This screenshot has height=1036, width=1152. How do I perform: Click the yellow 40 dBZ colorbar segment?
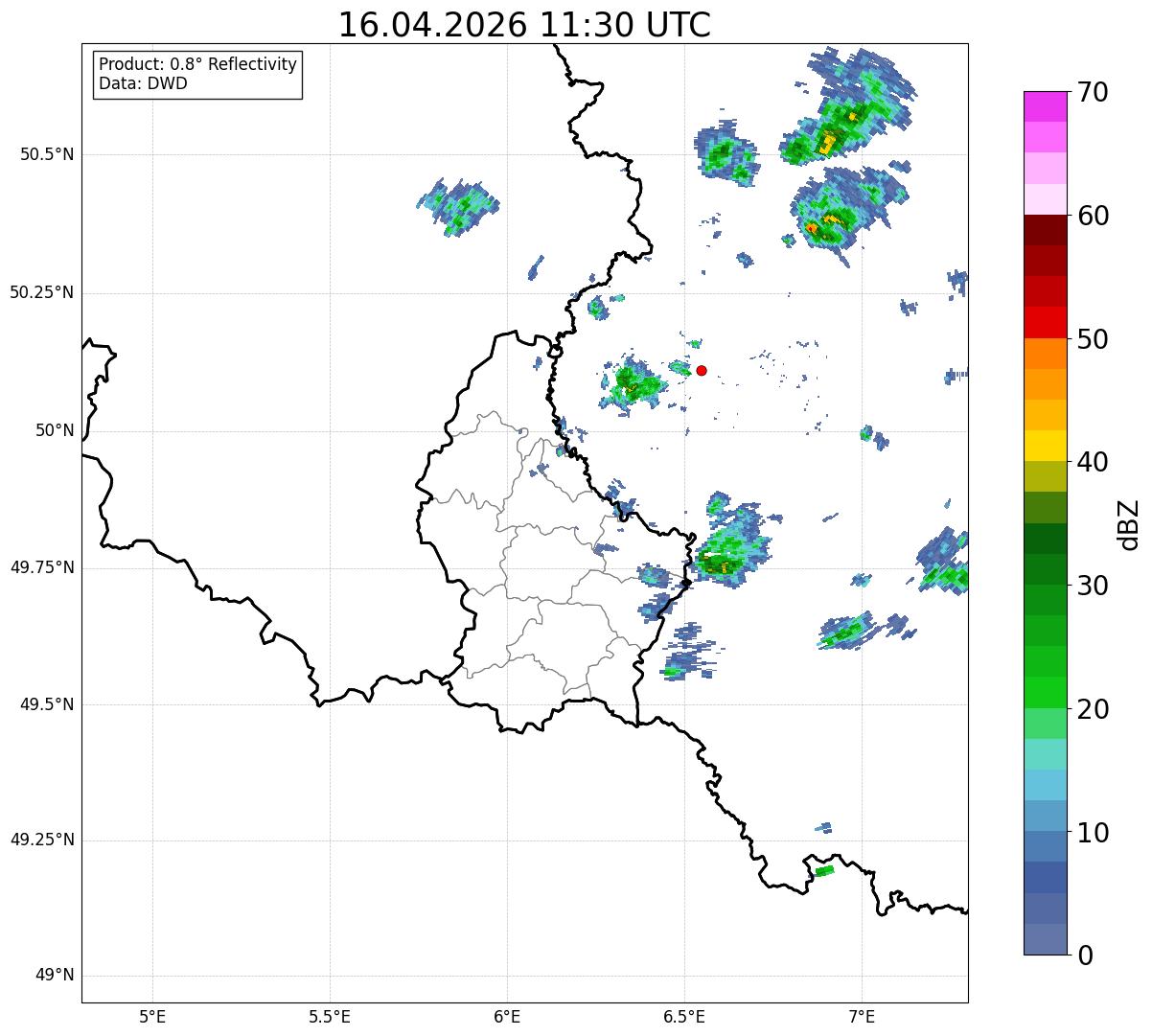1045,446
